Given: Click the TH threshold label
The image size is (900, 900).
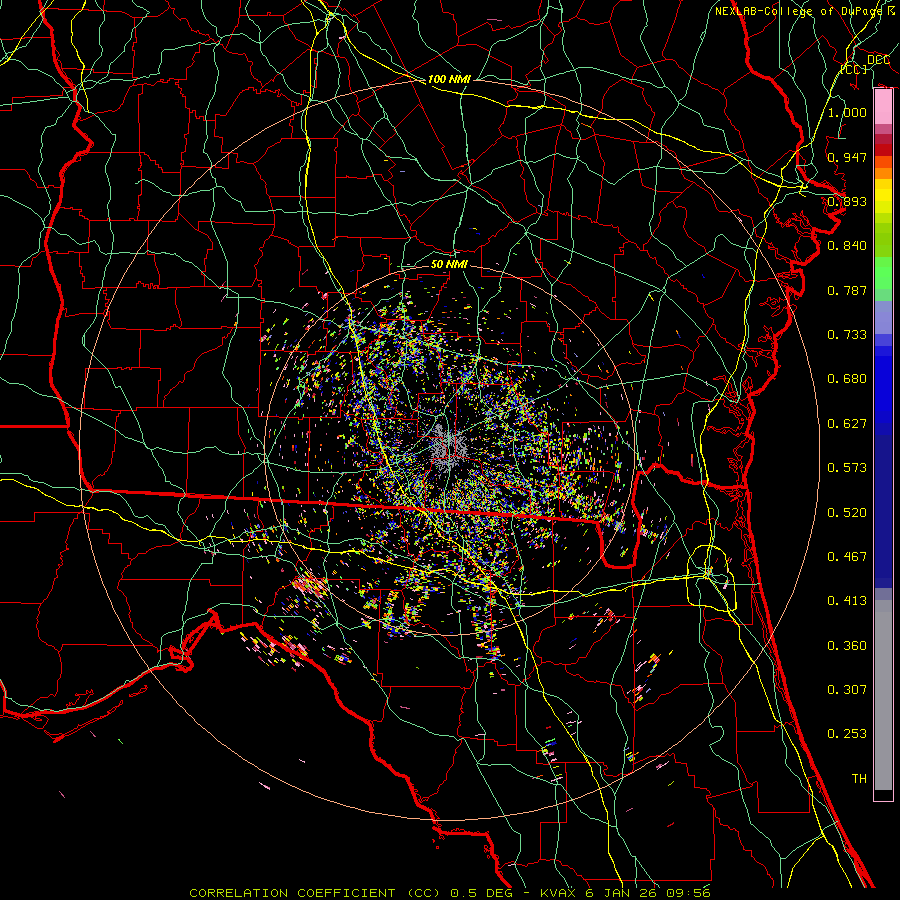Looking at the screenshot, I should 859,779.
